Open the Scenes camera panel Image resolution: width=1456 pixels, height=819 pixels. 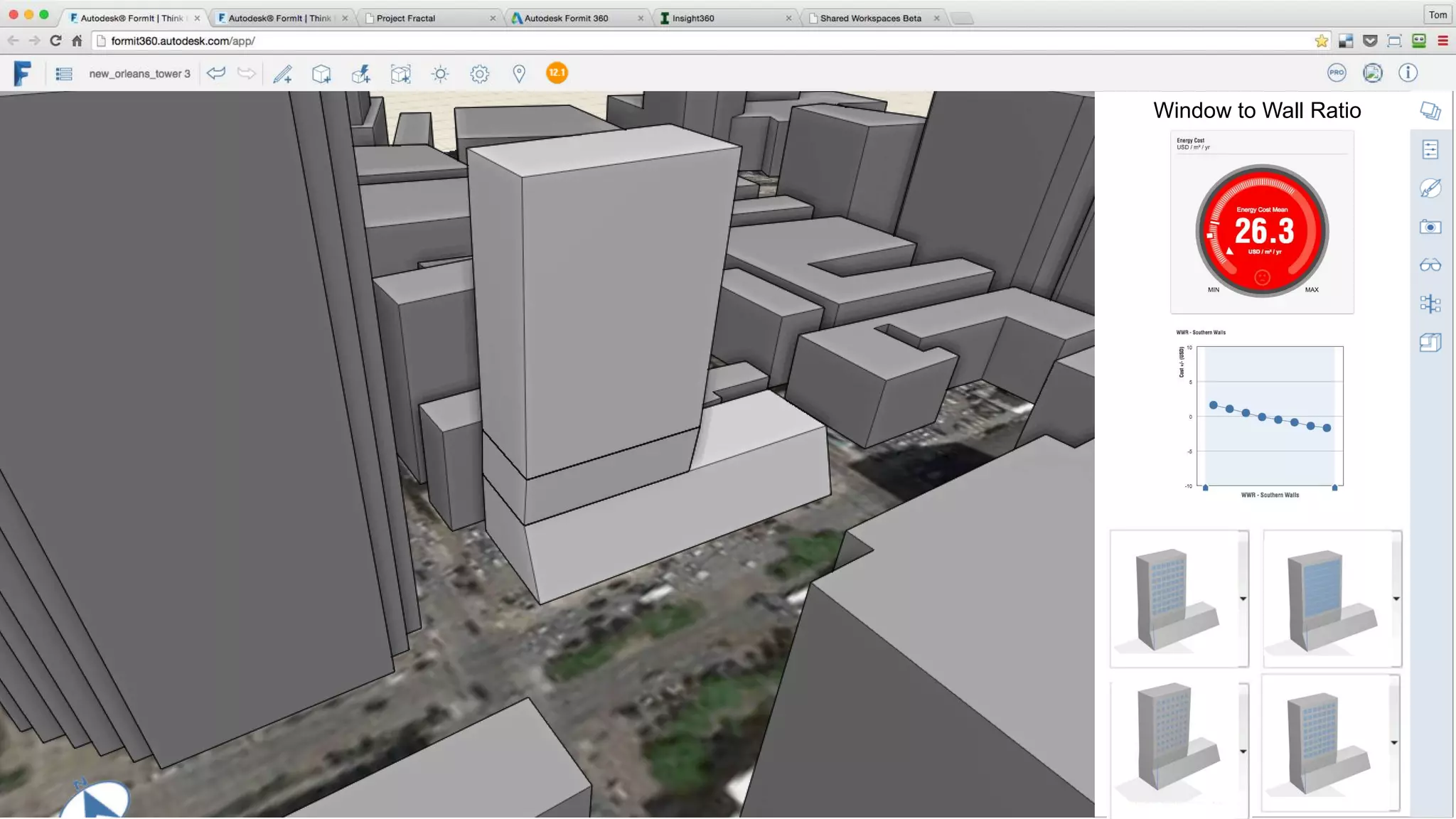[1430, 227]
